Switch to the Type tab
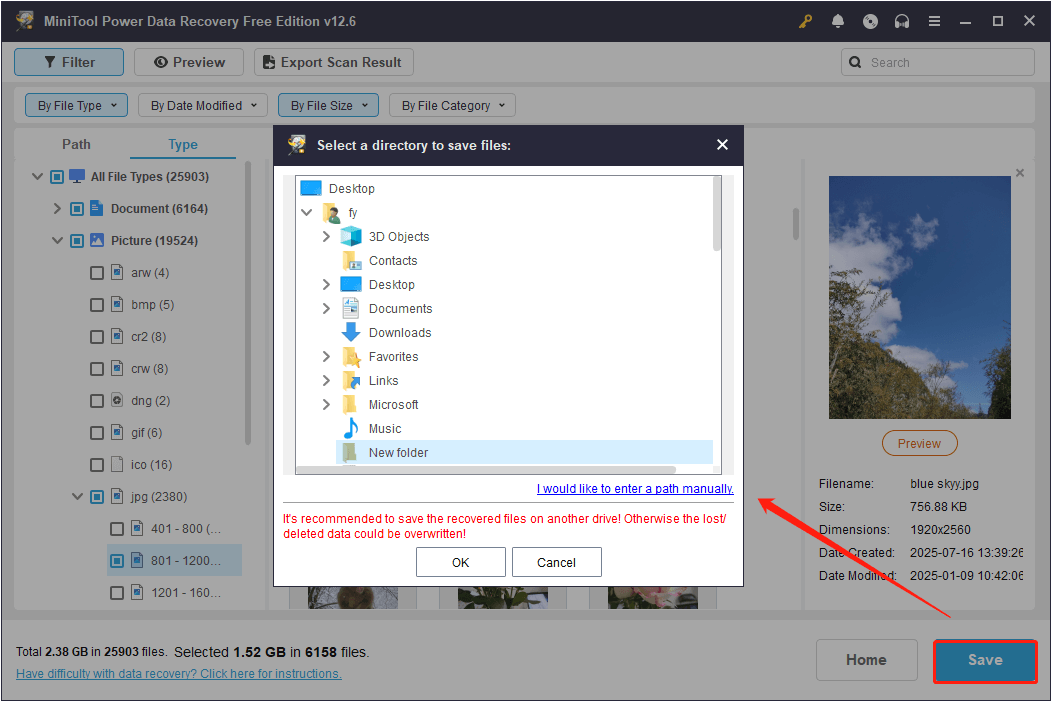1054x703 pixels. [x=183, y=144]
